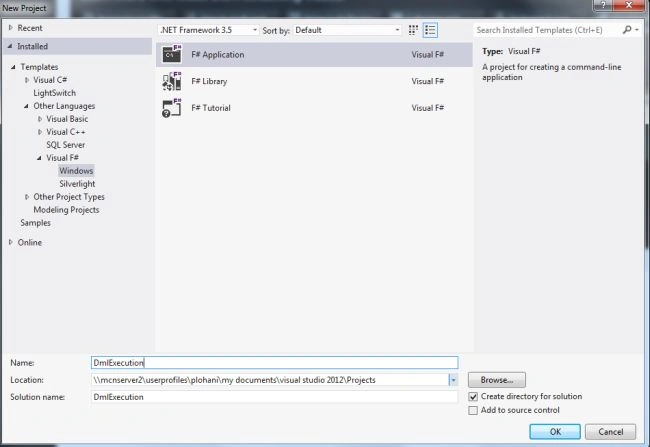This screenshot has width=650, height=447.
Task: Expand the Online section
Action: [11, 242]
